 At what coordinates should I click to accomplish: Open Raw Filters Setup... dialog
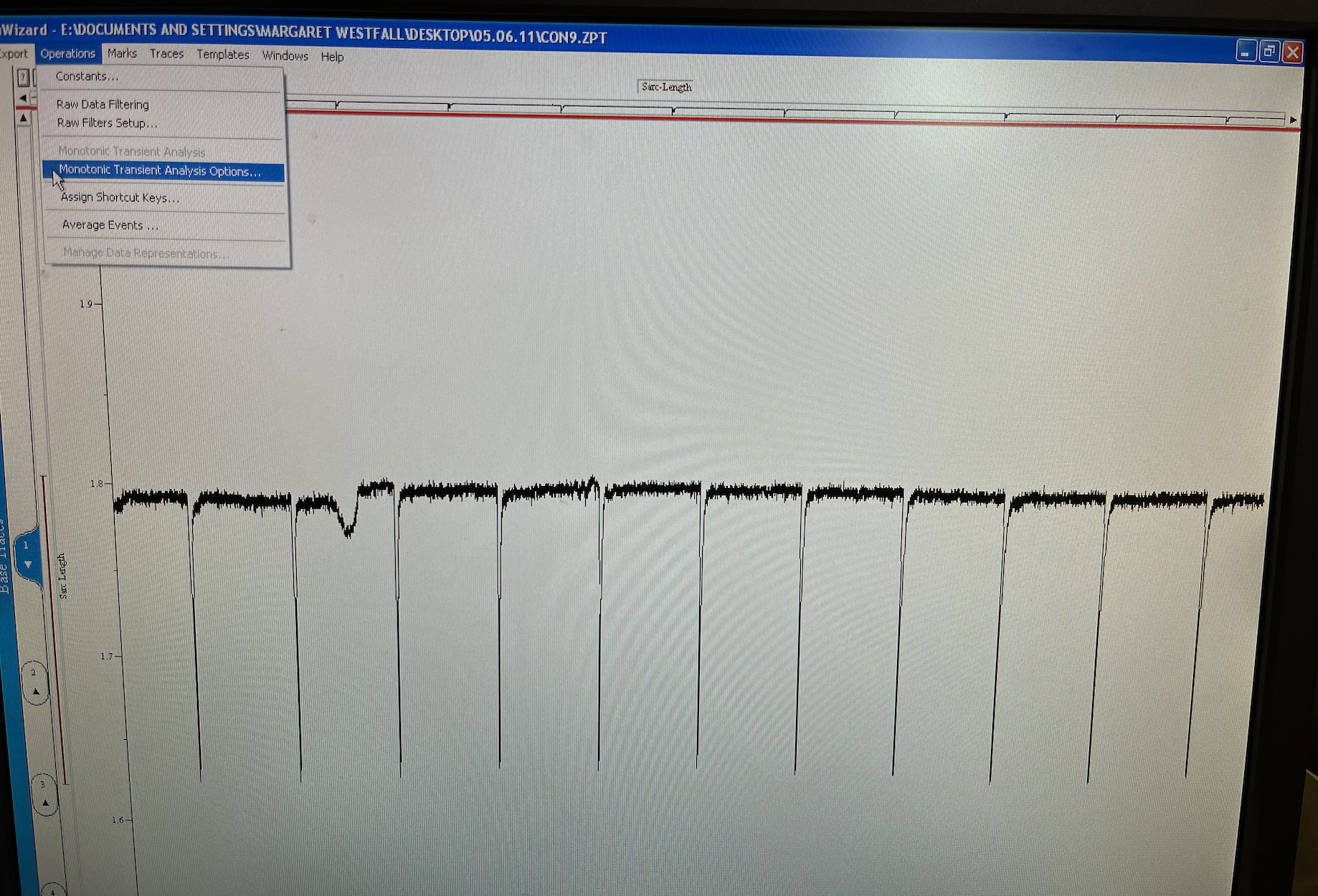(107, 123)
